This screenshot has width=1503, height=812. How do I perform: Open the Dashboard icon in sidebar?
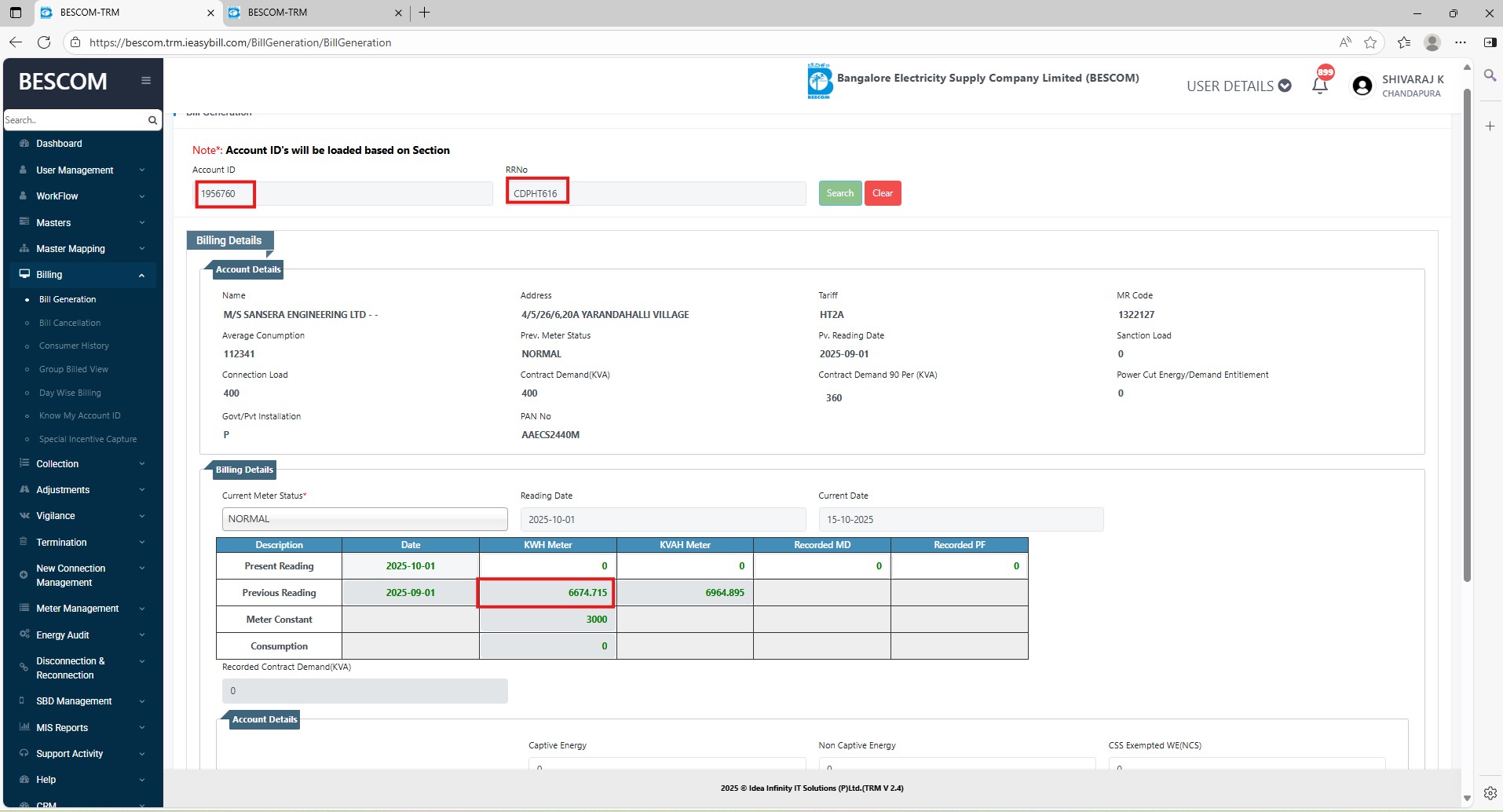pos(24,144)
